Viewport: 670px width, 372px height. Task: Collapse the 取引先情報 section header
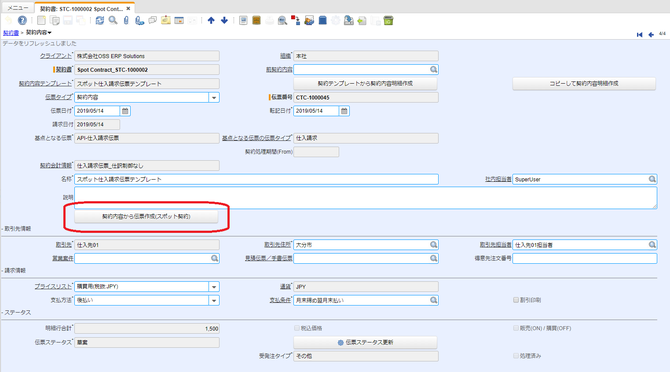tap(17, 229)
